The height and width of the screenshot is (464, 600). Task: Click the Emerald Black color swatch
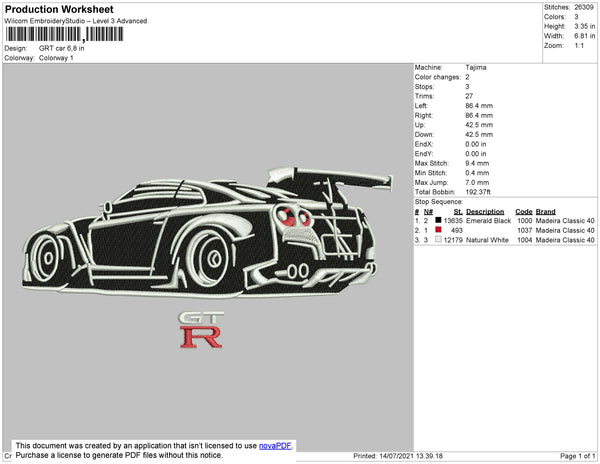pos(438,220)
